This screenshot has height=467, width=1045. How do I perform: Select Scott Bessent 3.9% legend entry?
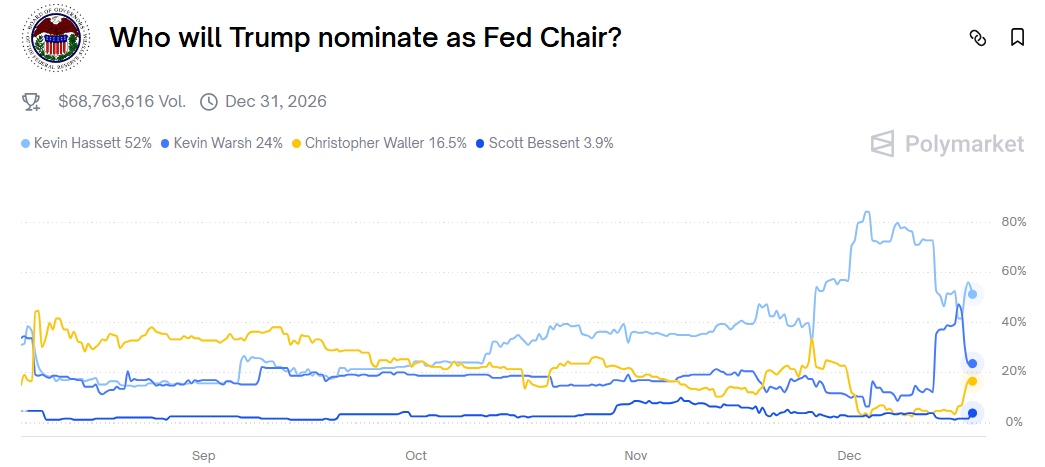point(546,143)
